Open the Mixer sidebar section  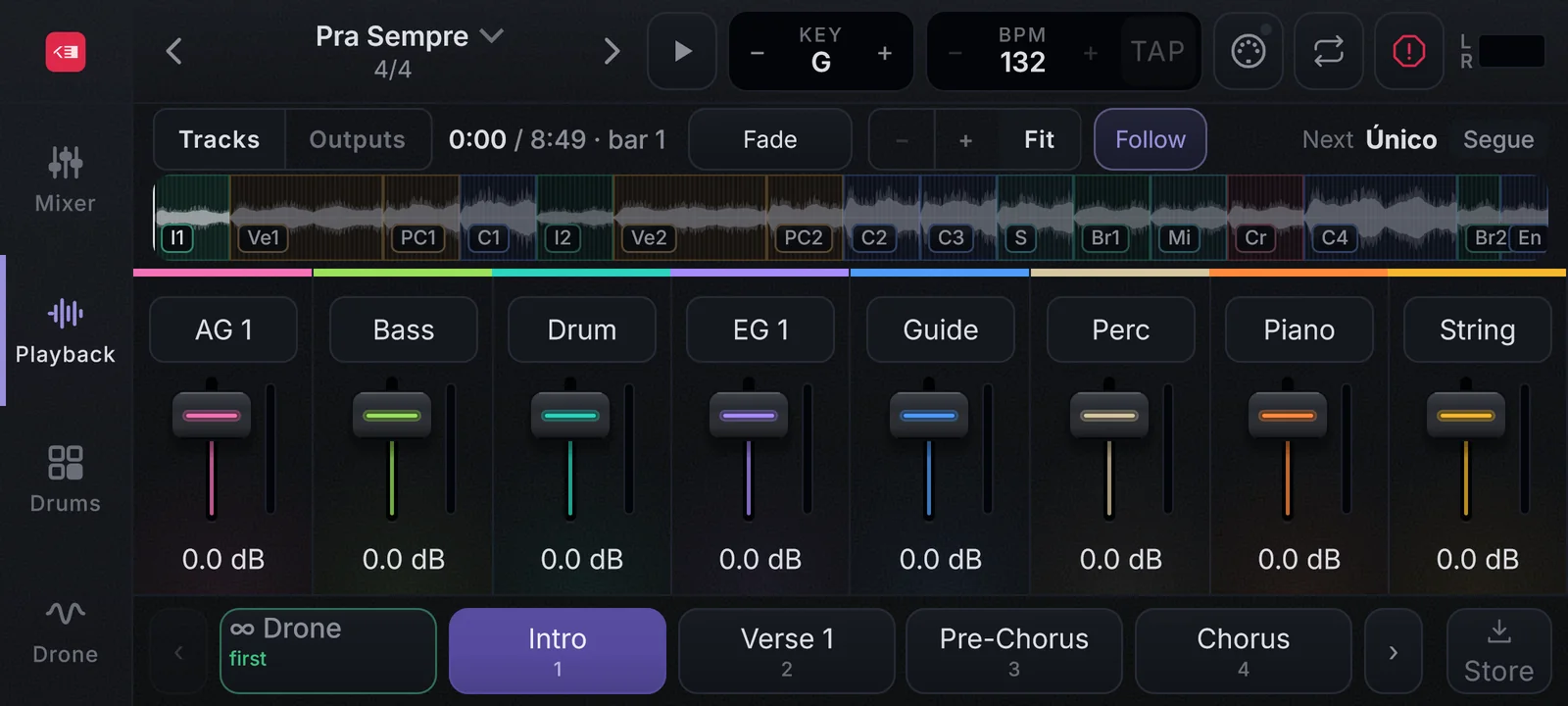[x=66, y=179]
